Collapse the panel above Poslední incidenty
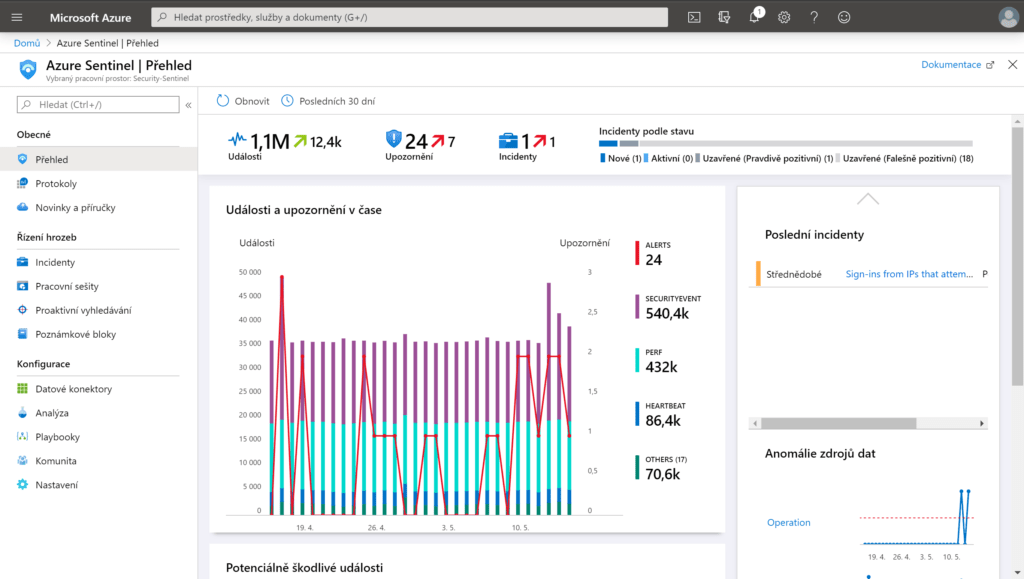Image resolution: width=1024 pixels, height=579 pixels. pos(868,199)
